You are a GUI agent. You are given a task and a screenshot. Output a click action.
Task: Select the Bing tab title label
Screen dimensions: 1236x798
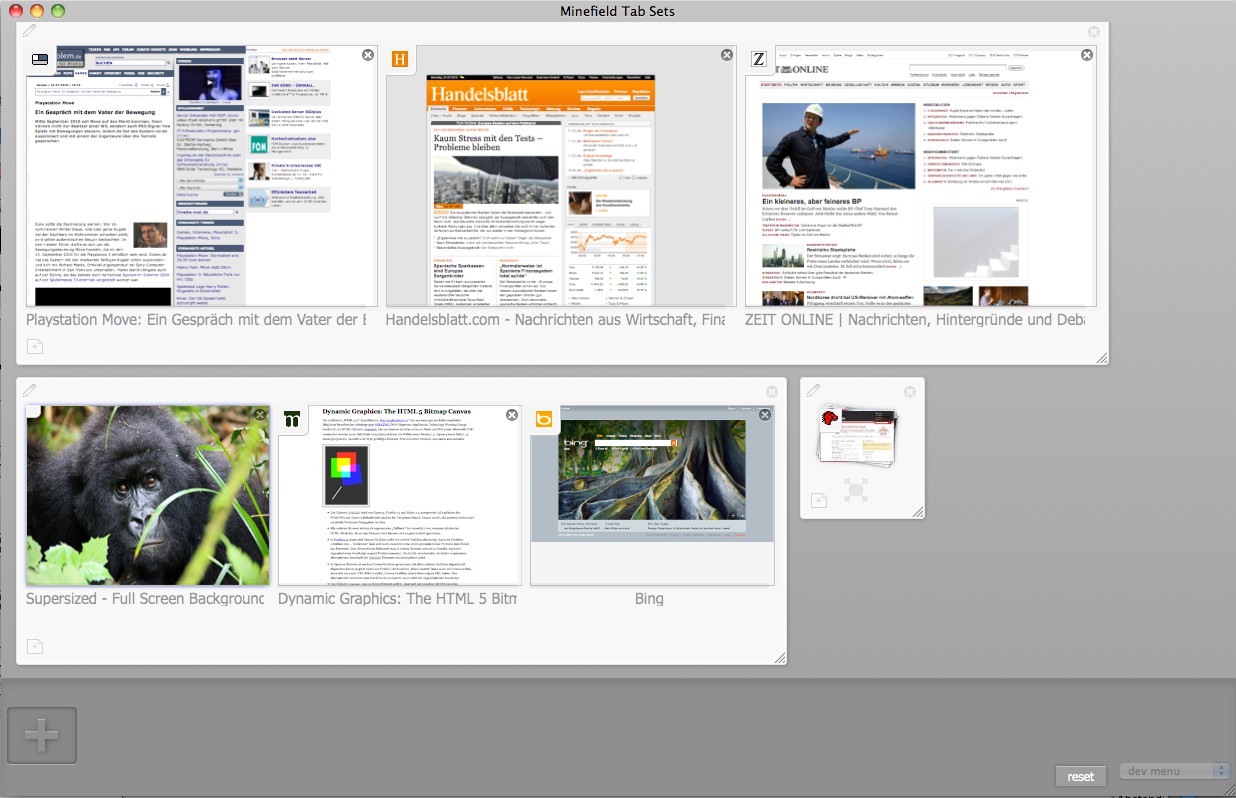coord(649,599)
